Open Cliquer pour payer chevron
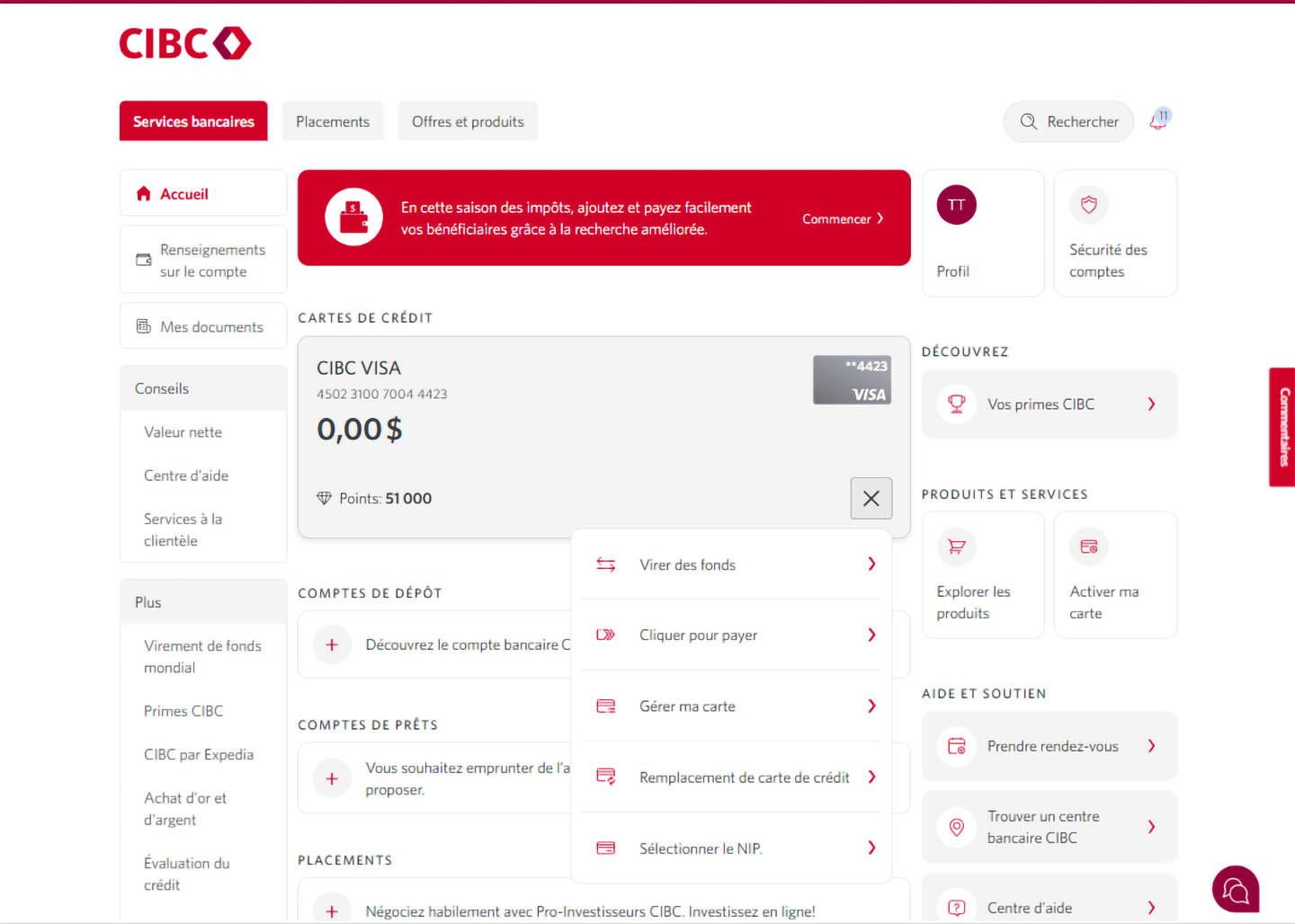 pyautogui.click(x=871, y=635)
